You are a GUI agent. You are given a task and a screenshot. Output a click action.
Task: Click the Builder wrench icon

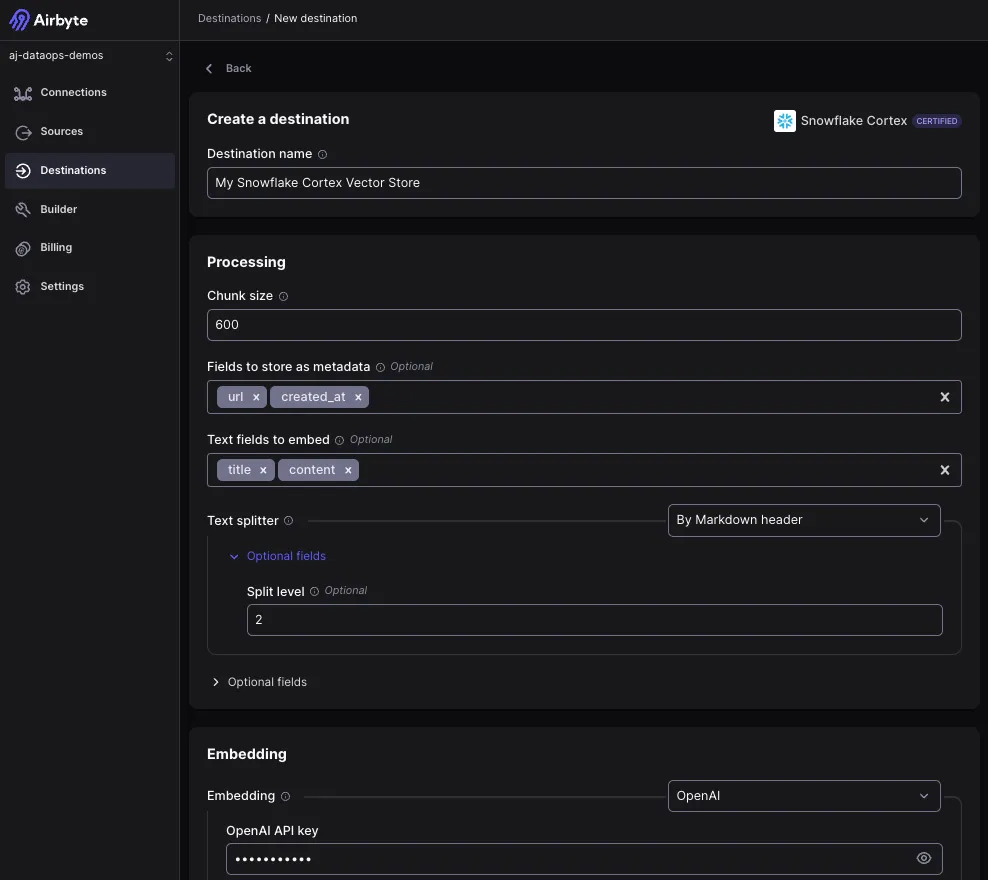coord(23,210)
